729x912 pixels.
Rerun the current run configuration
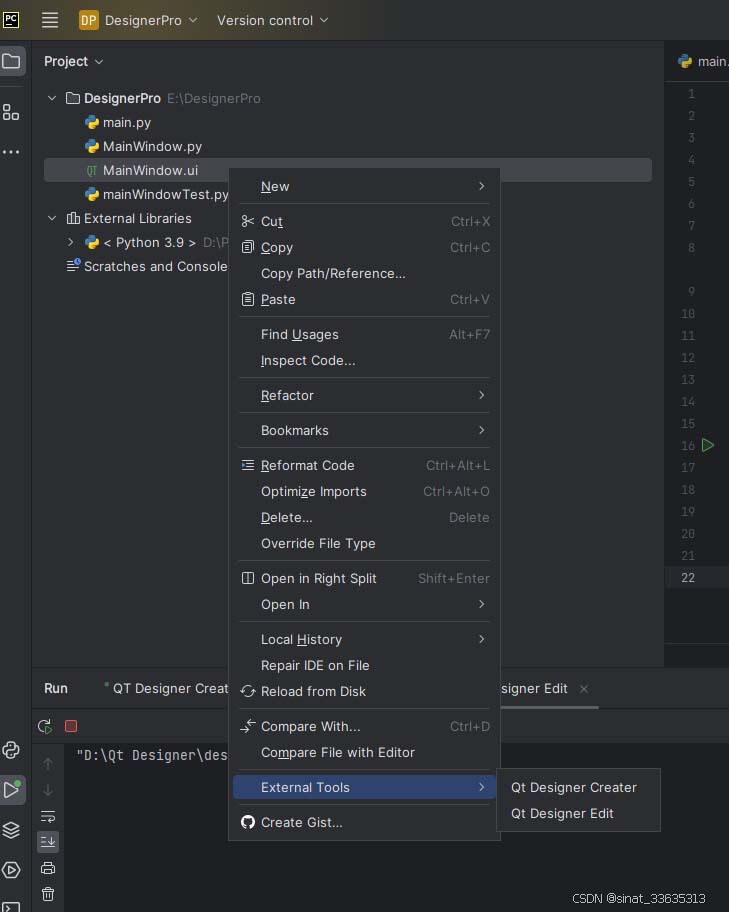45,726
